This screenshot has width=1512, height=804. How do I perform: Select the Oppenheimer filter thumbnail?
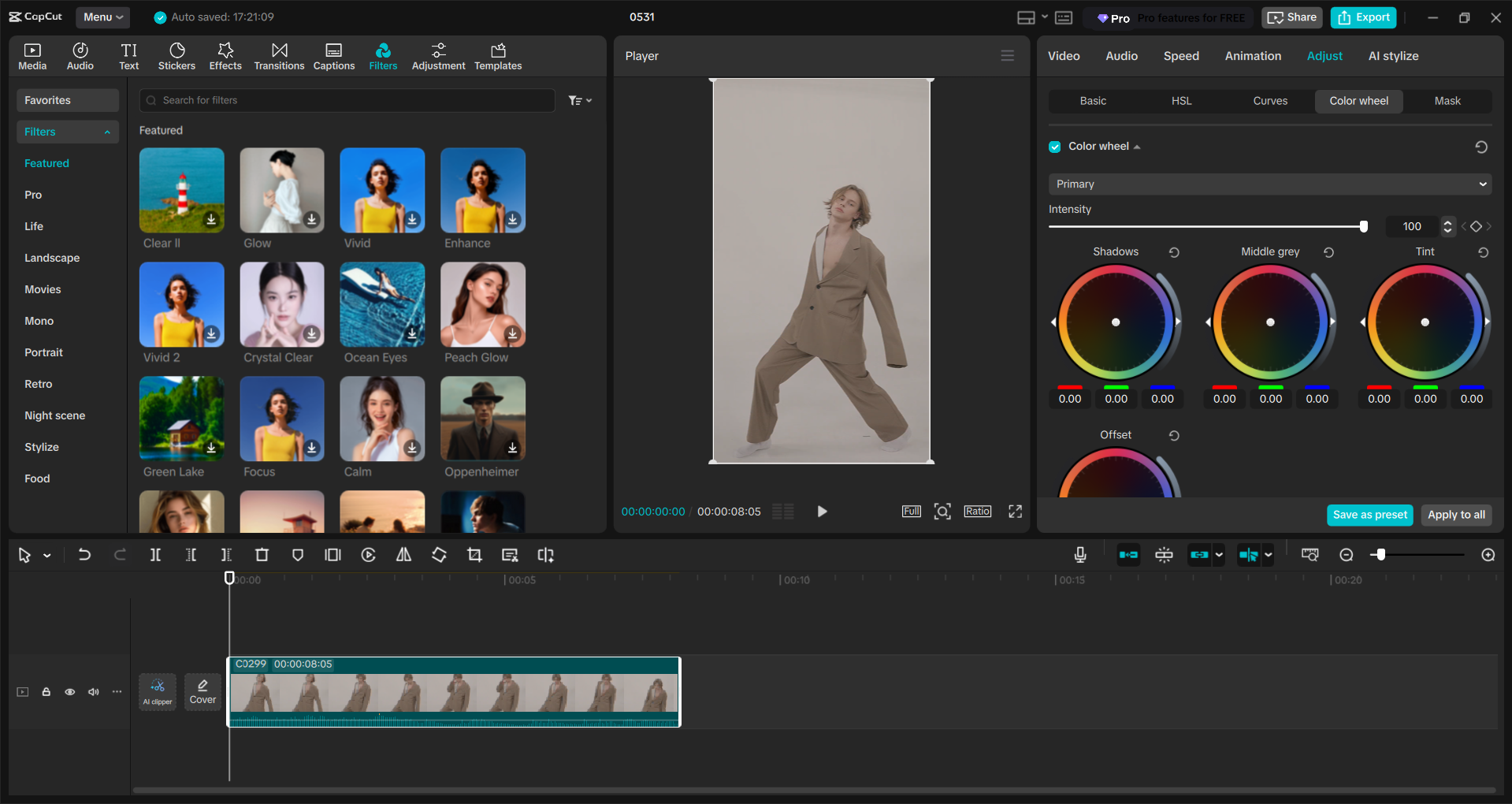[x=482, y=419]
